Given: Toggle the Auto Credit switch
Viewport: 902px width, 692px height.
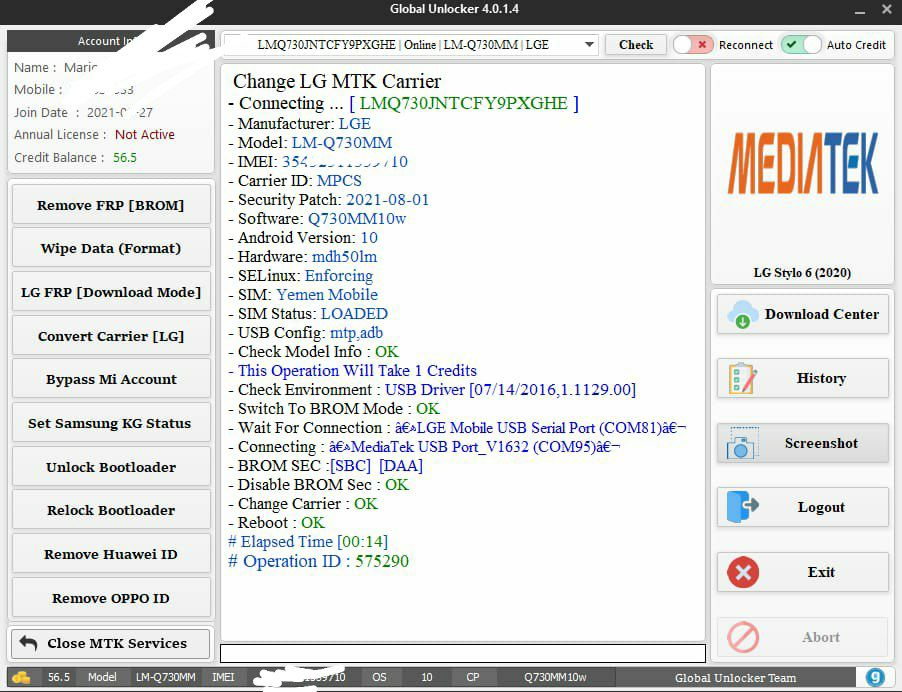Looking at the screenshot, I should (801, 45).
